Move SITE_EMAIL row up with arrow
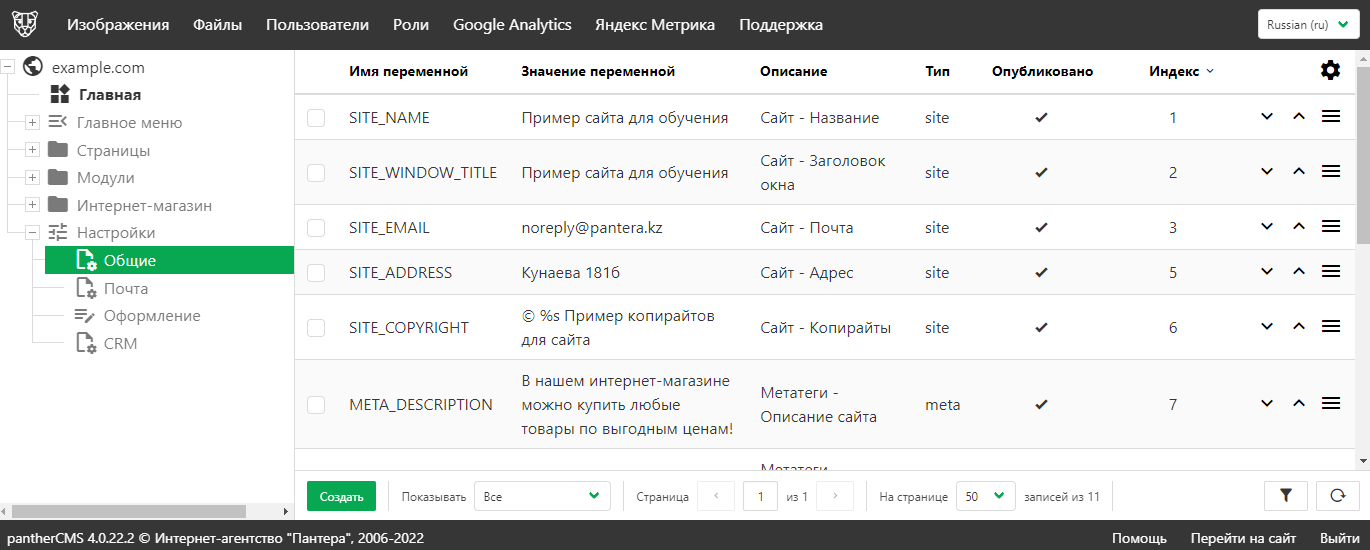This screenshot has height=550, width=1370. pyautogui.click(x=1299, y=227)
